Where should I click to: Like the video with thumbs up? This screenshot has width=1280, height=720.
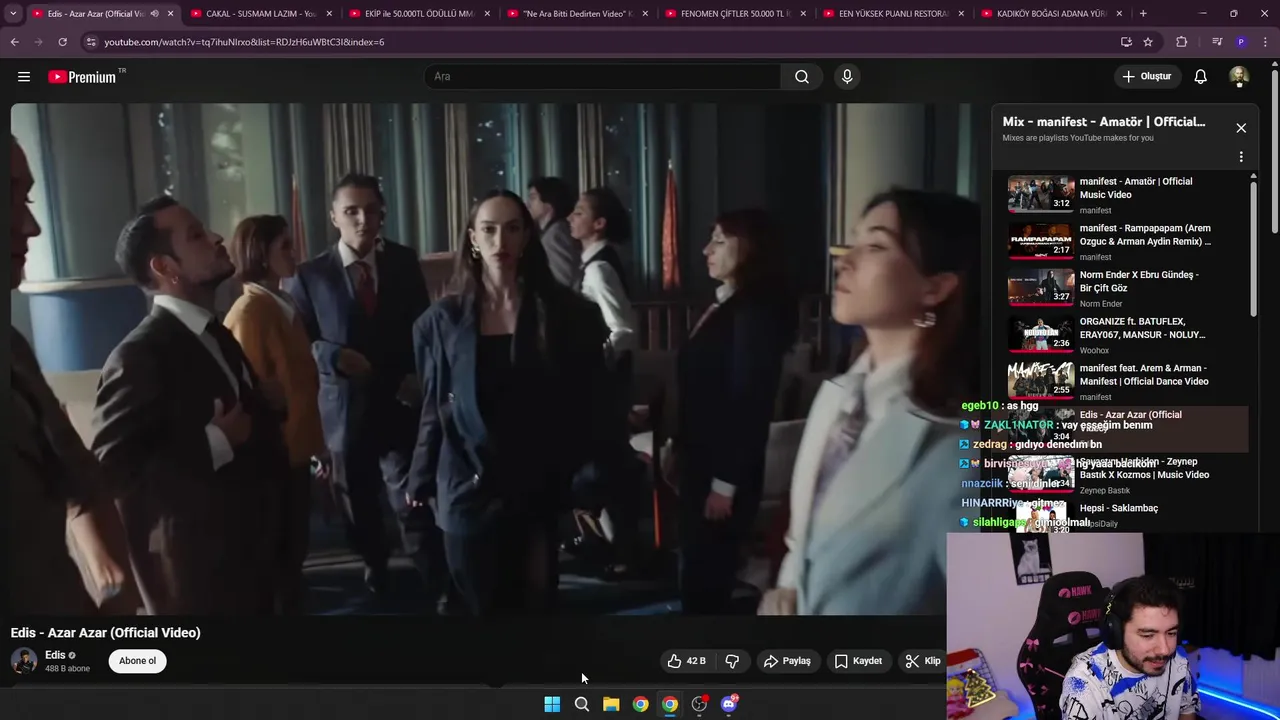(686, 661)
